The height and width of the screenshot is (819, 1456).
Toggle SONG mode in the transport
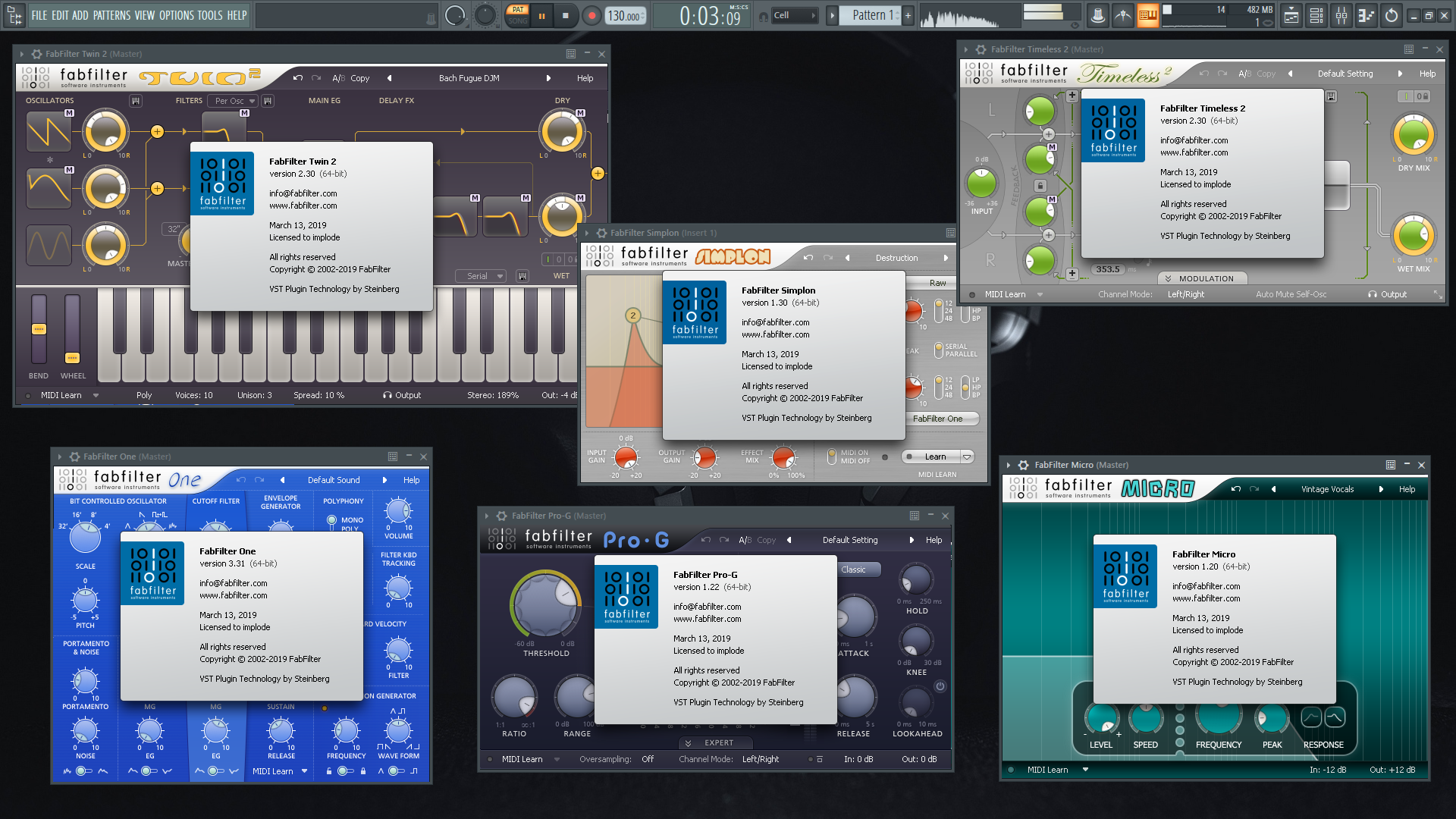pos(518,22)
